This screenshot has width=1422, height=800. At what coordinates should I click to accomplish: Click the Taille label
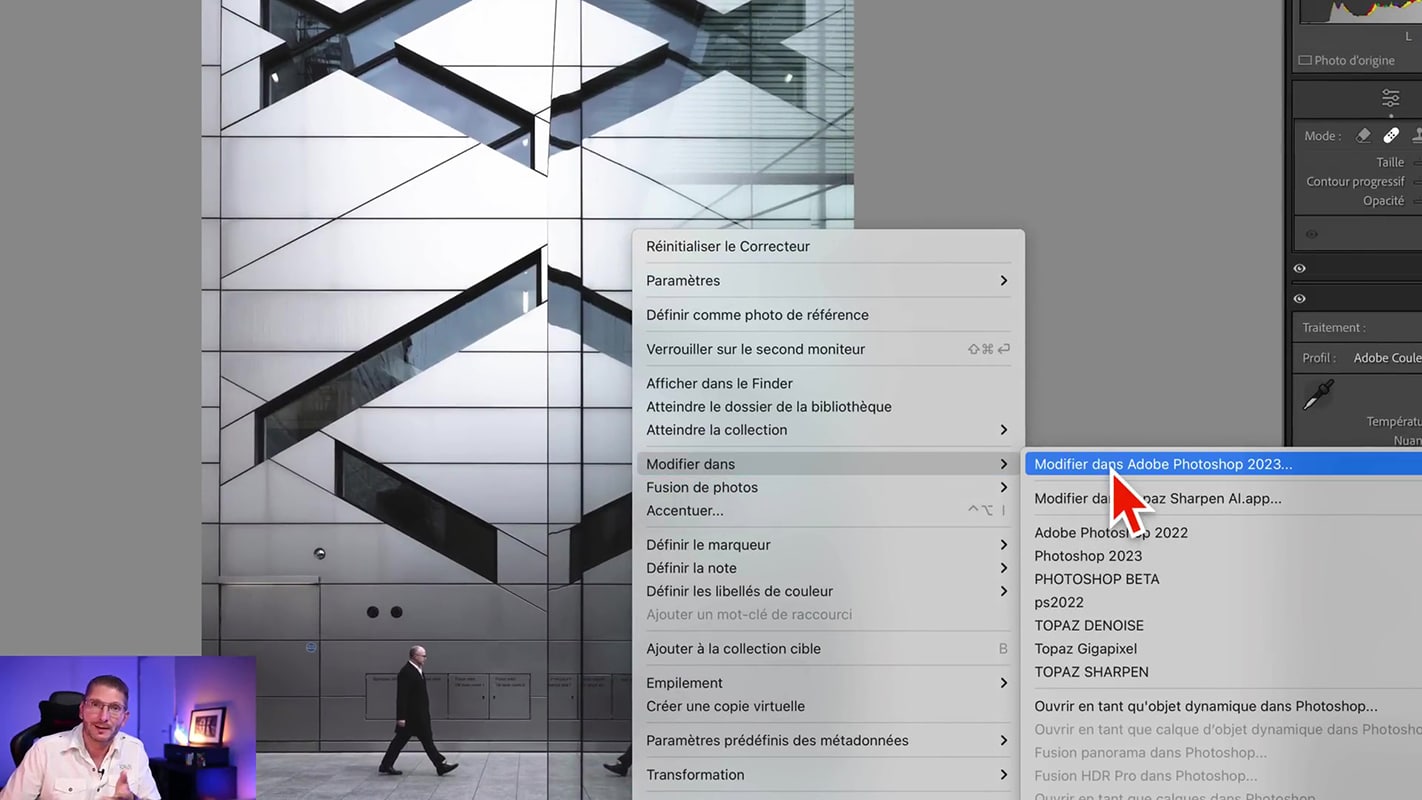pyautogui.click(x=1390, y=162)
